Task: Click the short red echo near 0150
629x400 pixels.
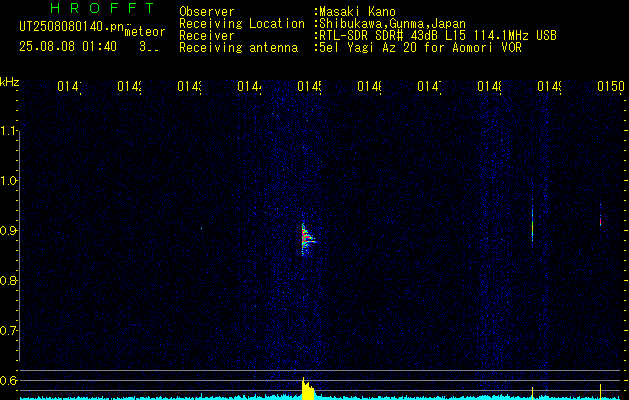Action: click(x=600, y=221)
